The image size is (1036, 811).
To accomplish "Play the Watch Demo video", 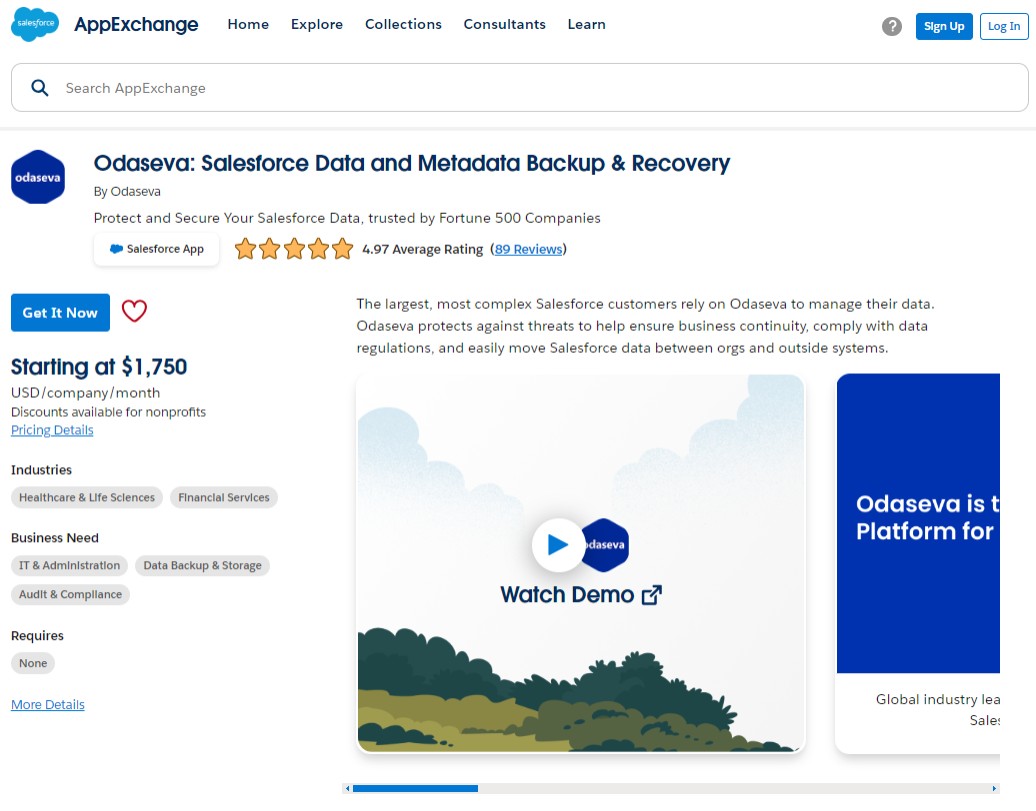I will tap(558, 545).
